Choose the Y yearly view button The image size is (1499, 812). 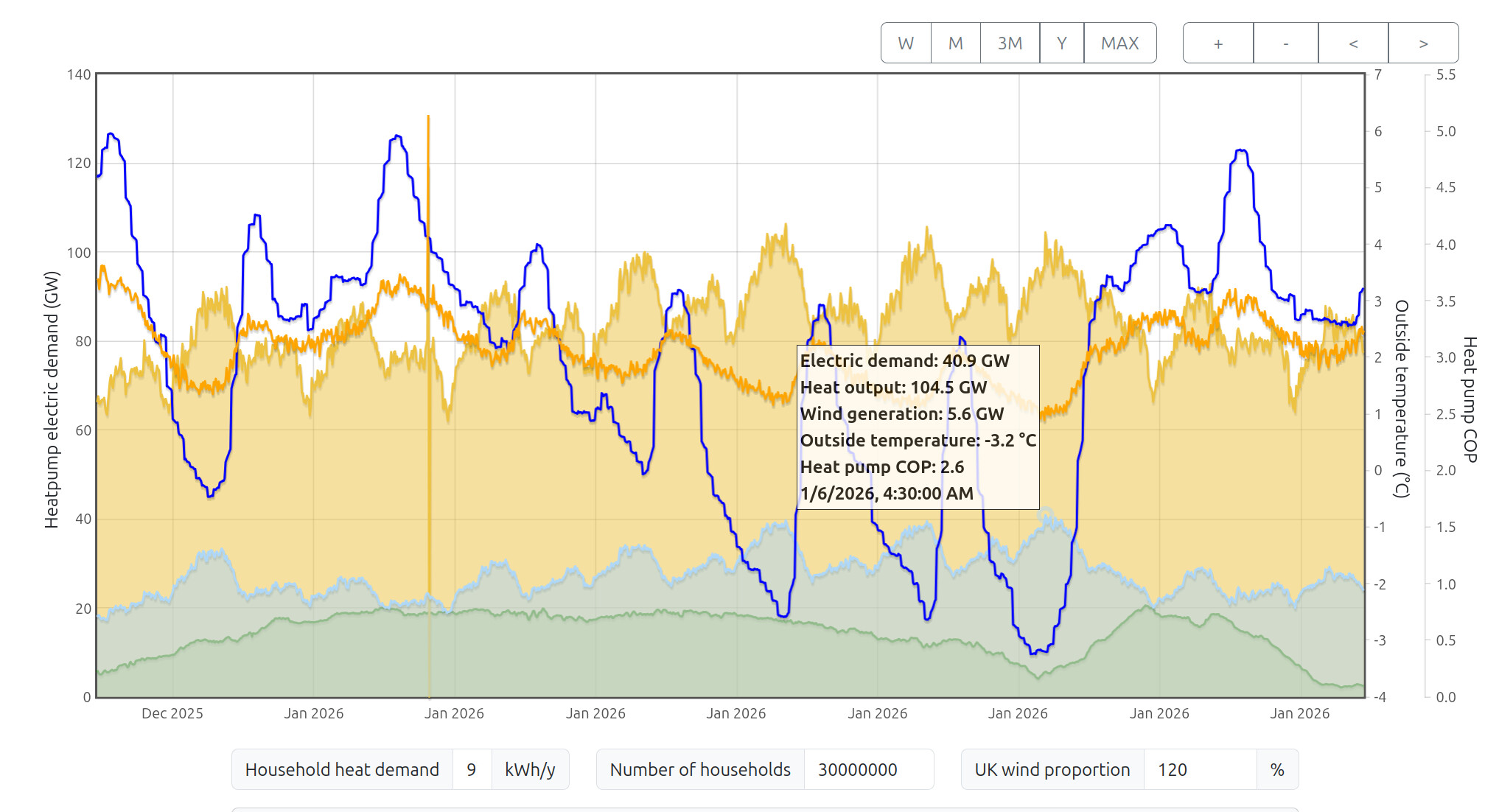coord(1061,43)
